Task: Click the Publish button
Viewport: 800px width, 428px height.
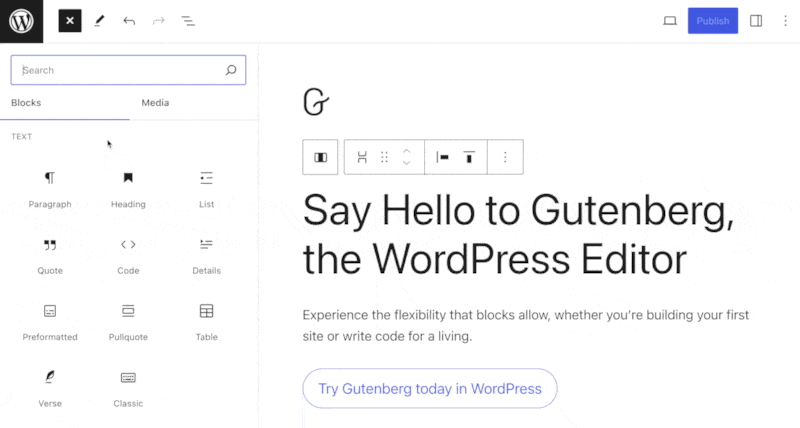Action: 712,21
